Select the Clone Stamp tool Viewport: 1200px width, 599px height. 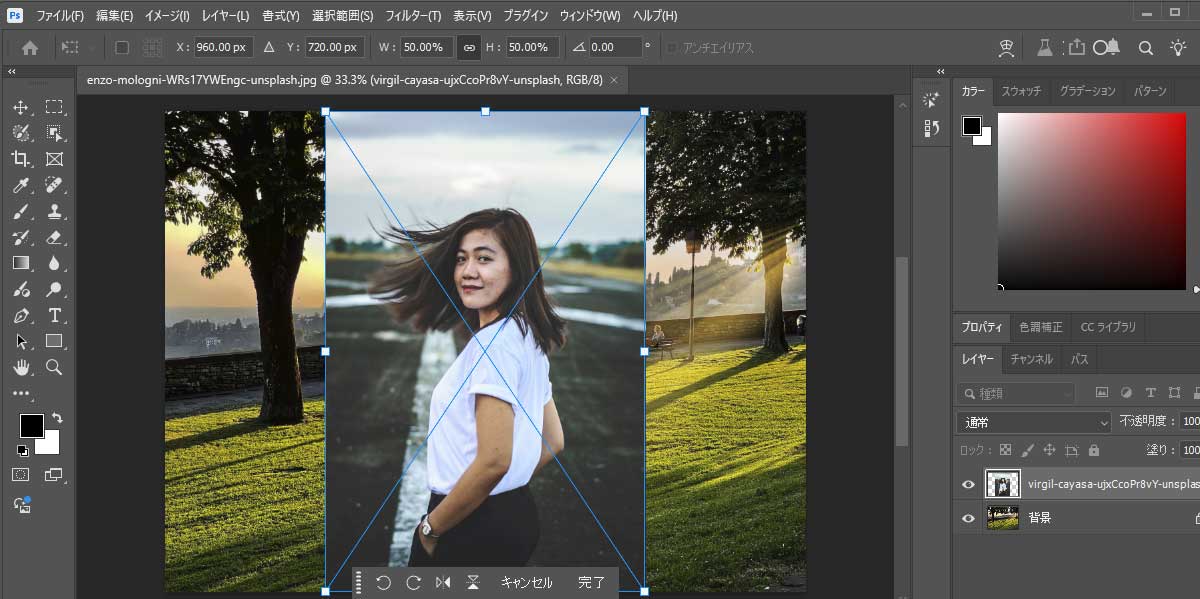click(54, 211)
